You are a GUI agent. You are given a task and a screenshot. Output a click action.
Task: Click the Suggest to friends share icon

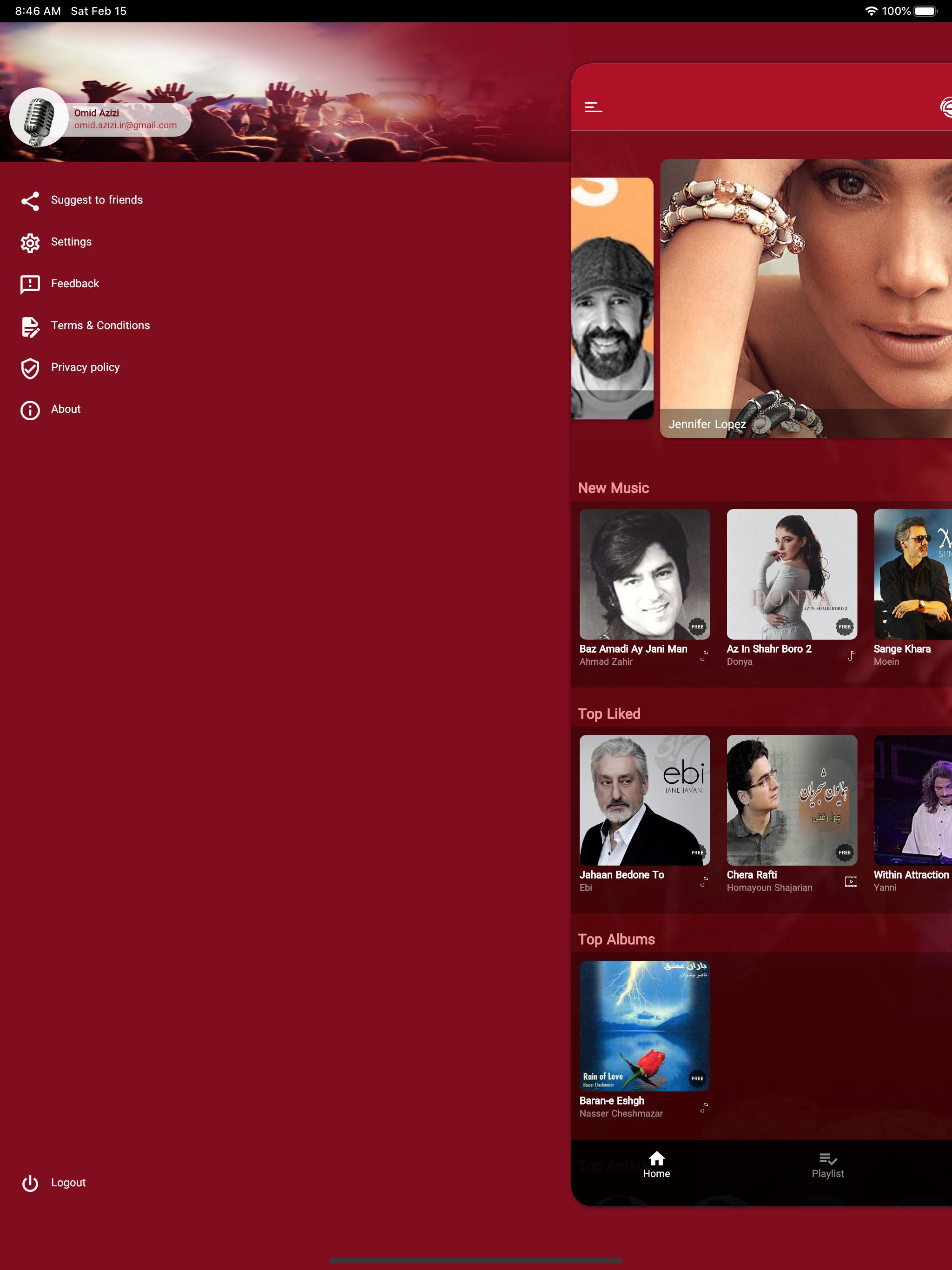30,200
